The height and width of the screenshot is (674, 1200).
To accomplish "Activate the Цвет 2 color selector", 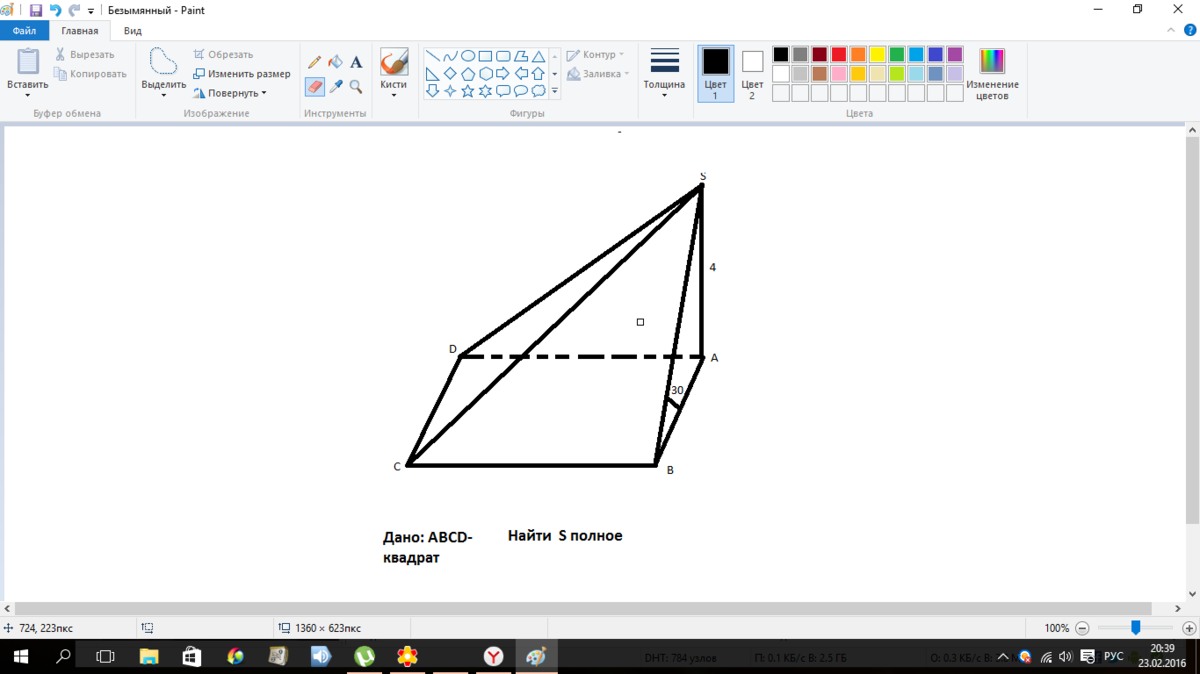I will click(x=752, y=72).
